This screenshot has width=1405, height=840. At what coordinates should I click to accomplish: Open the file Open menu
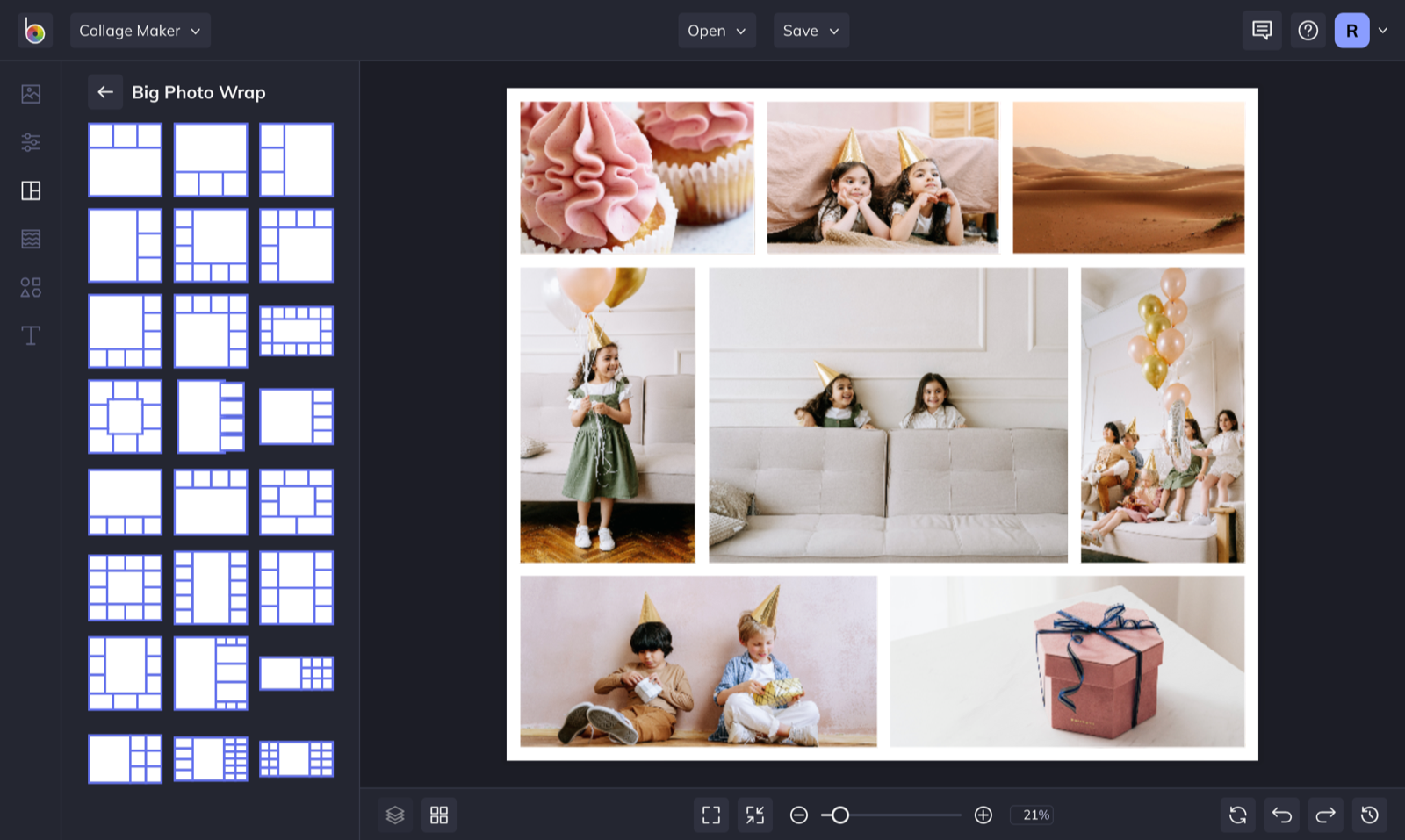[717, 30]
